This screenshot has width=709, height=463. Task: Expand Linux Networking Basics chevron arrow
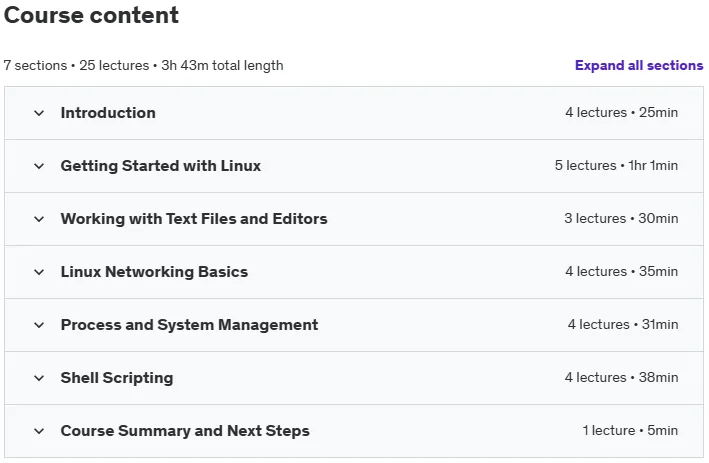(x=39, y=272)
